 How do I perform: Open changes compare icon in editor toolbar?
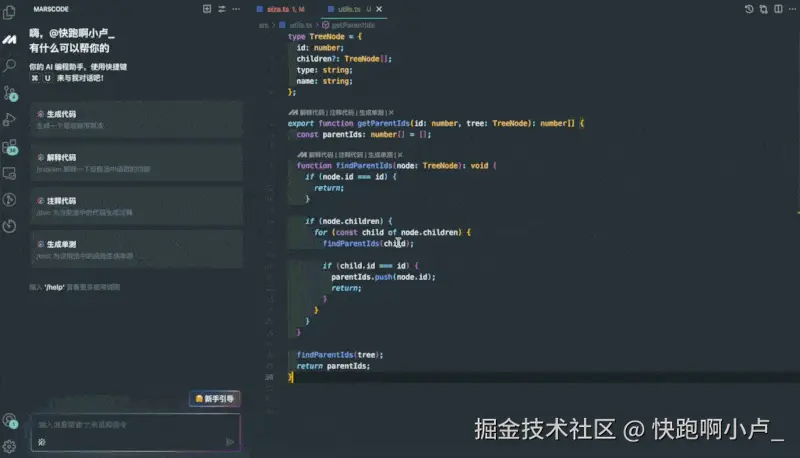763,9
